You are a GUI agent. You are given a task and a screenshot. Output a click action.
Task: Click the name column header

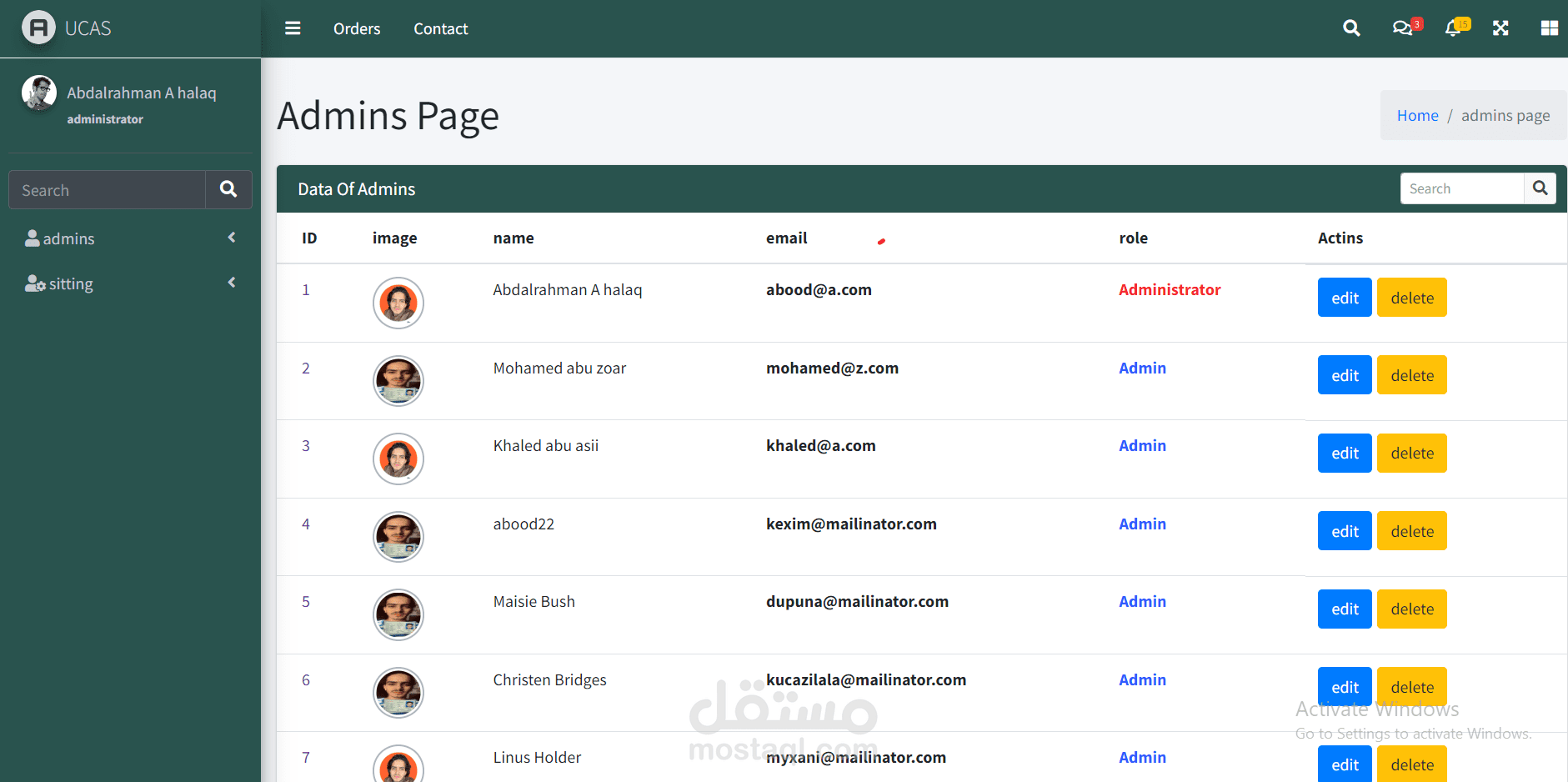coord(513,238)
